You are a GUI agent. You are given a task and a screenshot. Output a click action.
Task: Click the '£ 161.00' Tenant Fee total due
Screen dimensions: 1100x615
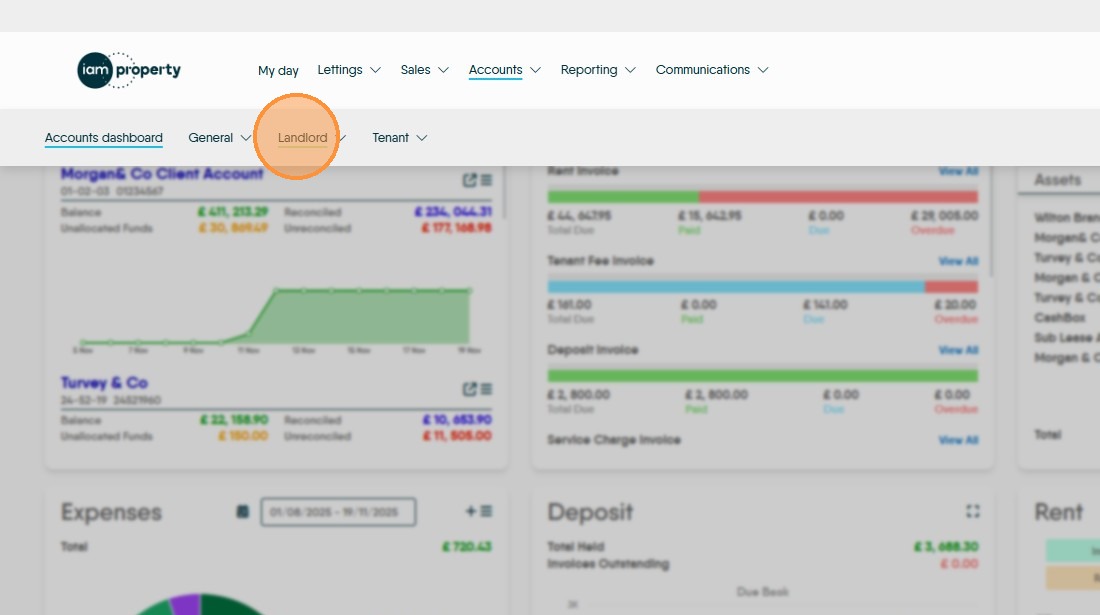pos(570,305)
